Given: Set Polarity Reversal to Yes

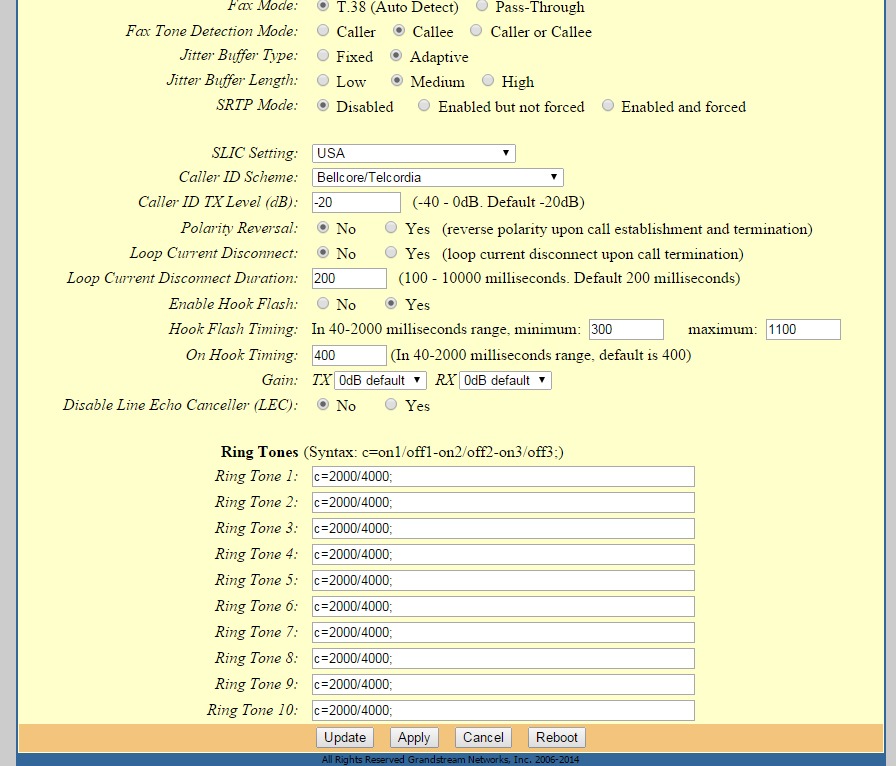Looking at the screenshot, I should [x=391, y=228].
